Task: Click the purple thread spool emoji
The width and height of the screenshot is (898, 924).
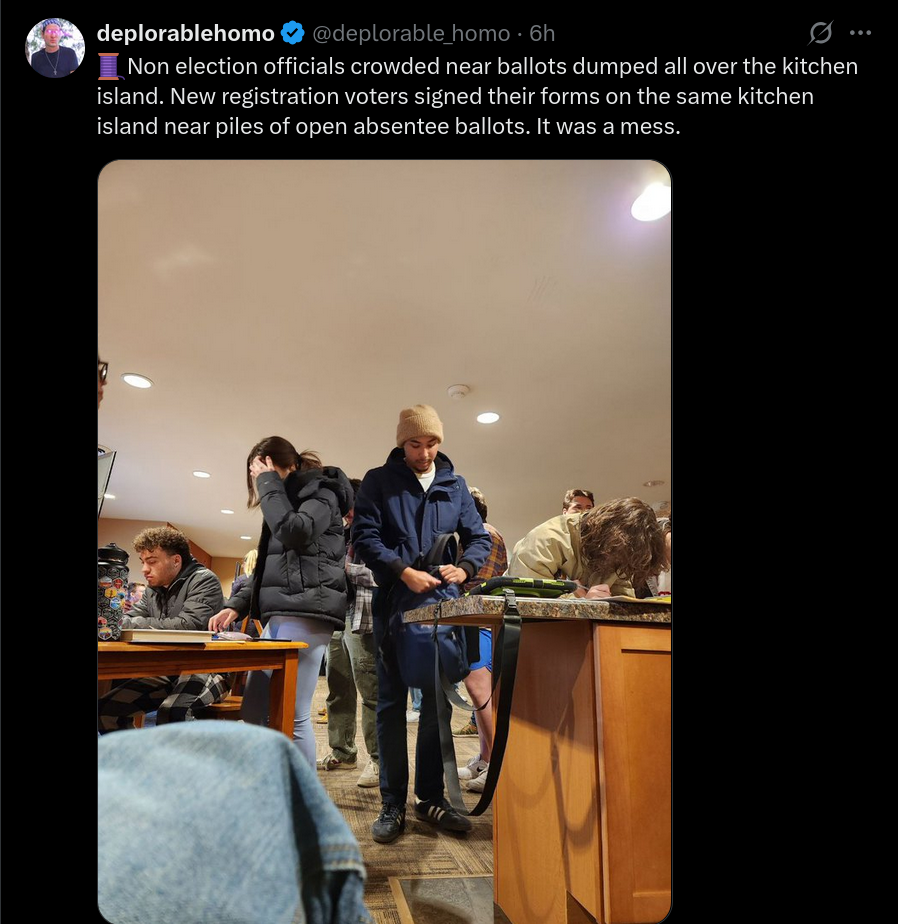Action: point(109,66)
